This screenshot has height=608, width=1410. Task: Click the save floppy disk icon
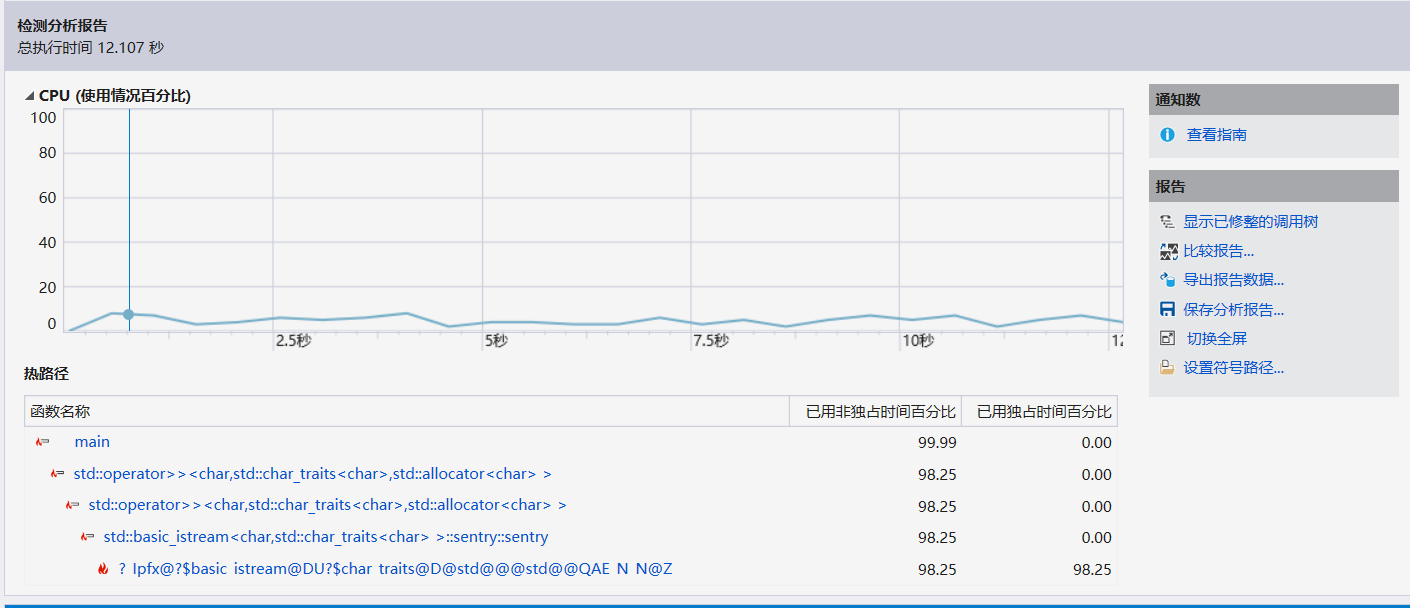pos(1167,310)
